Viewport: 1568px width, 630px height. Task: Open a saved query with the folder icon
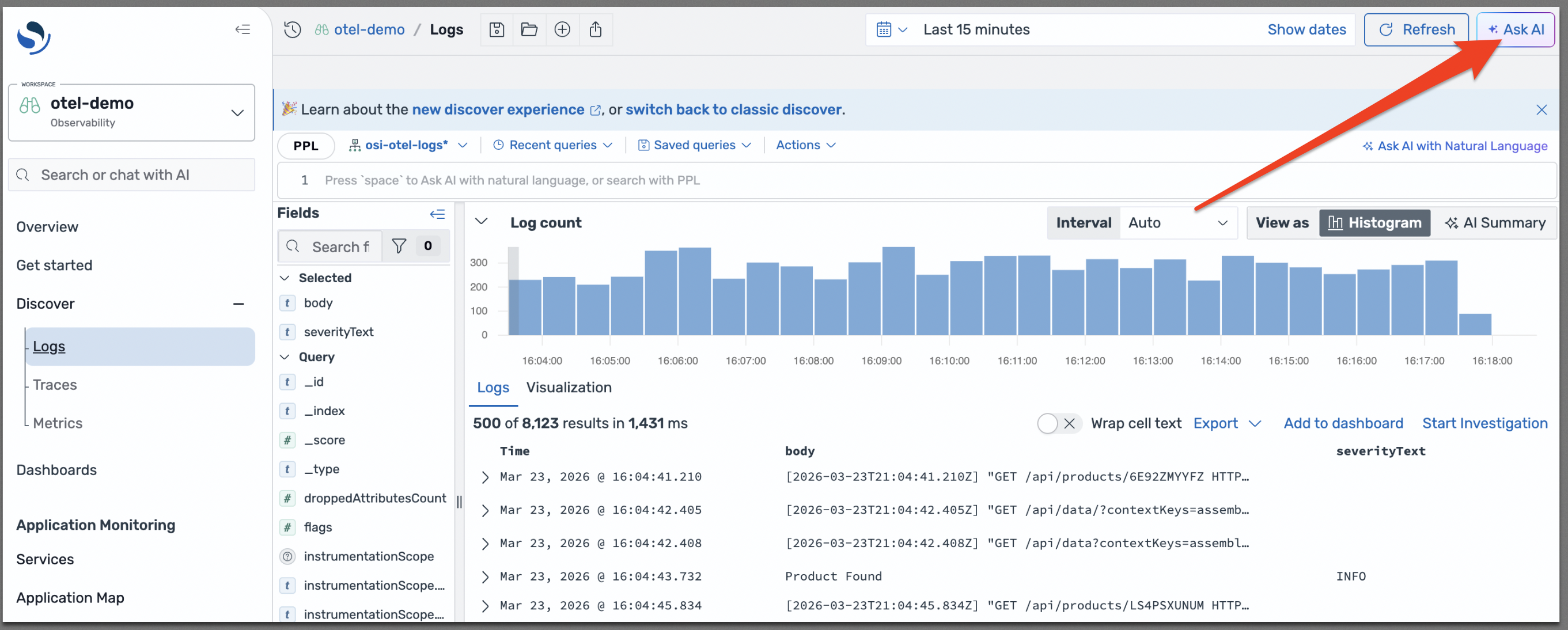point(529,29)
